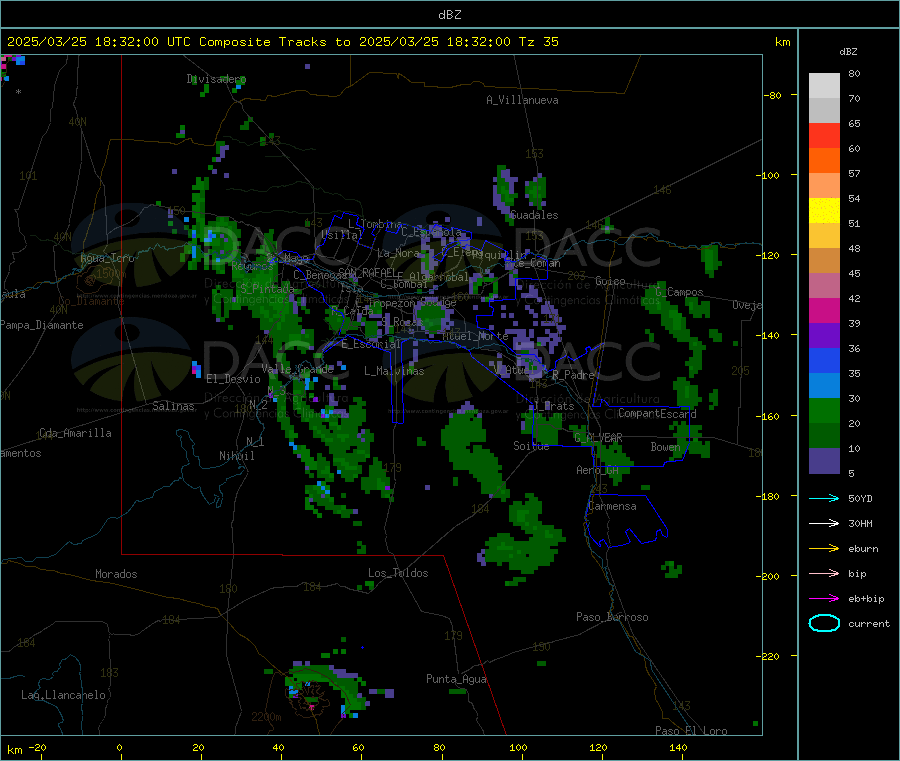Click the bip pink arrow legend icon

click(x=824, y=573)
